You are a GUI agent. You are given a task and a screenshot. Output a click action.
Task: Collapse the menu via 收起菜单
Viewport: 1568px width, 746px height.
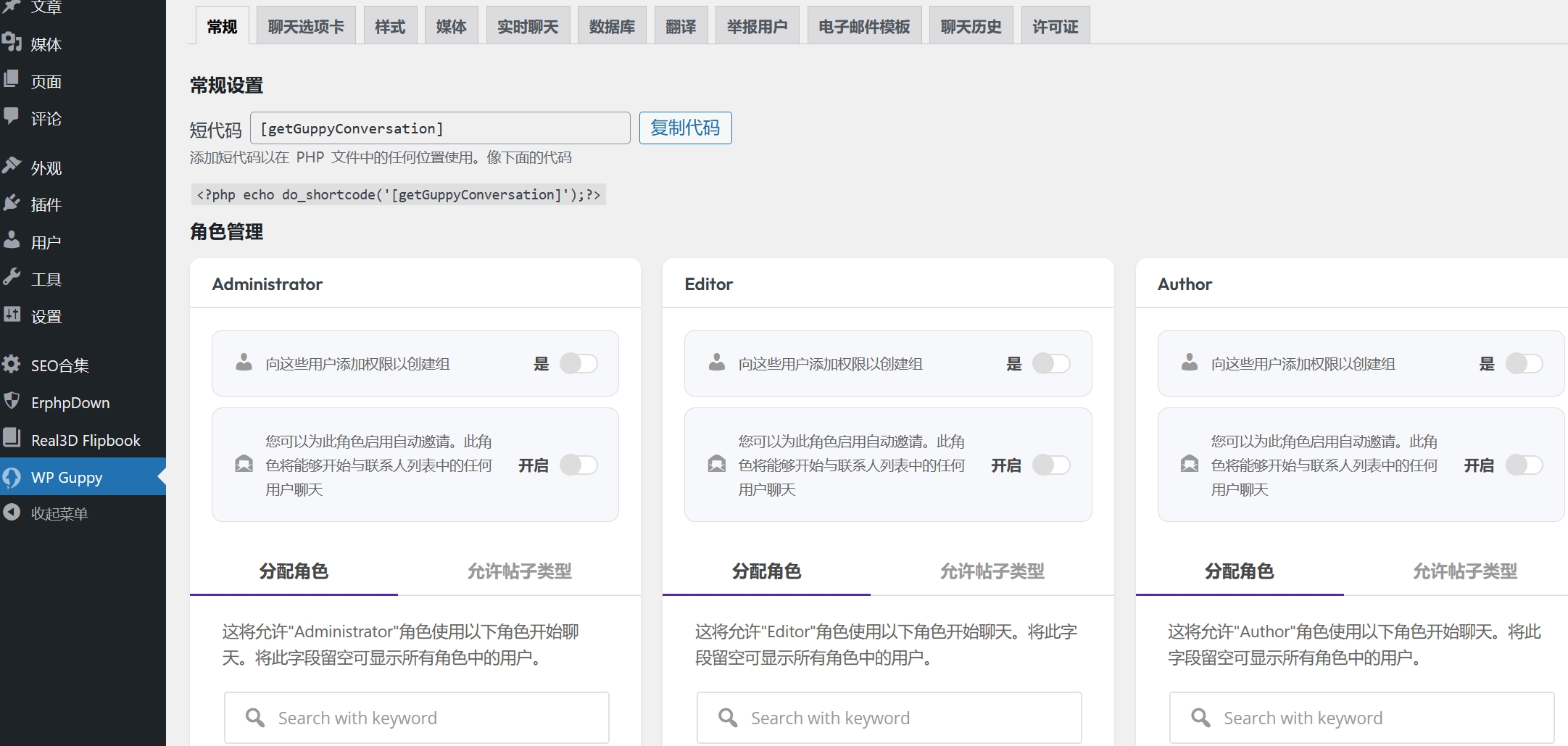point(58,513)
